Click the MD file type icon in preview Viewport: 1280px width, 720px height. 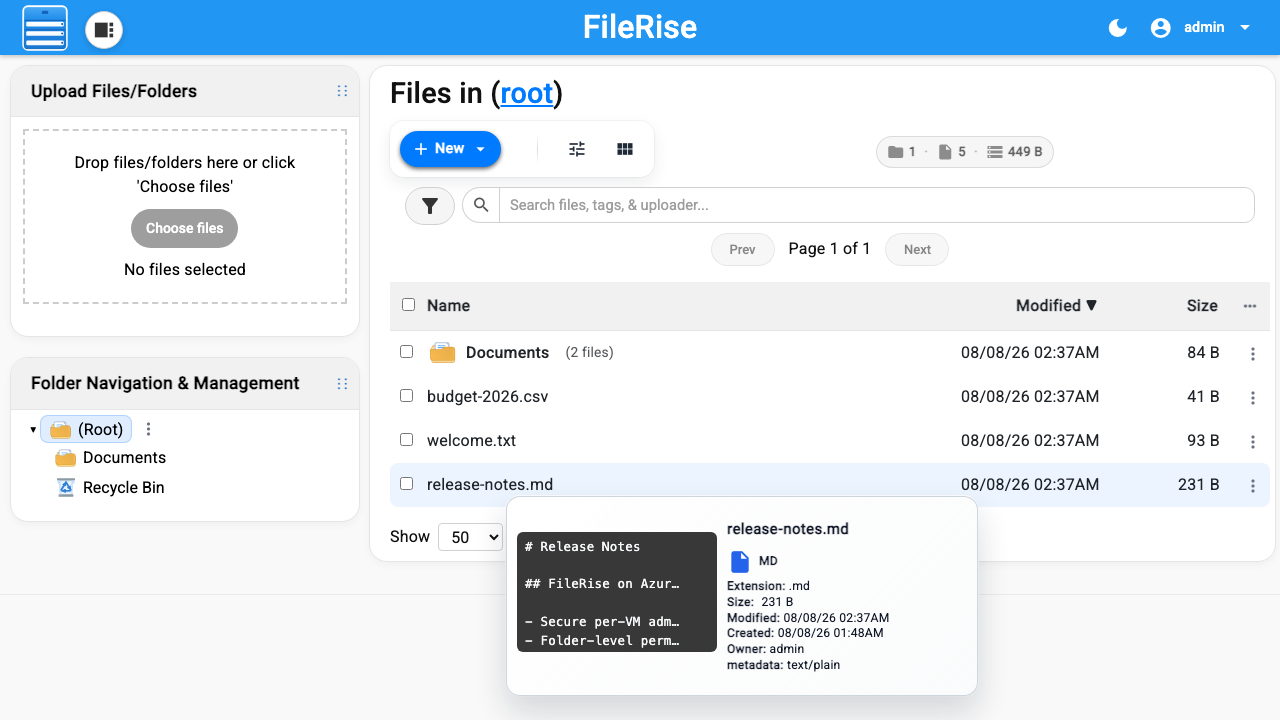click(740, 561)
